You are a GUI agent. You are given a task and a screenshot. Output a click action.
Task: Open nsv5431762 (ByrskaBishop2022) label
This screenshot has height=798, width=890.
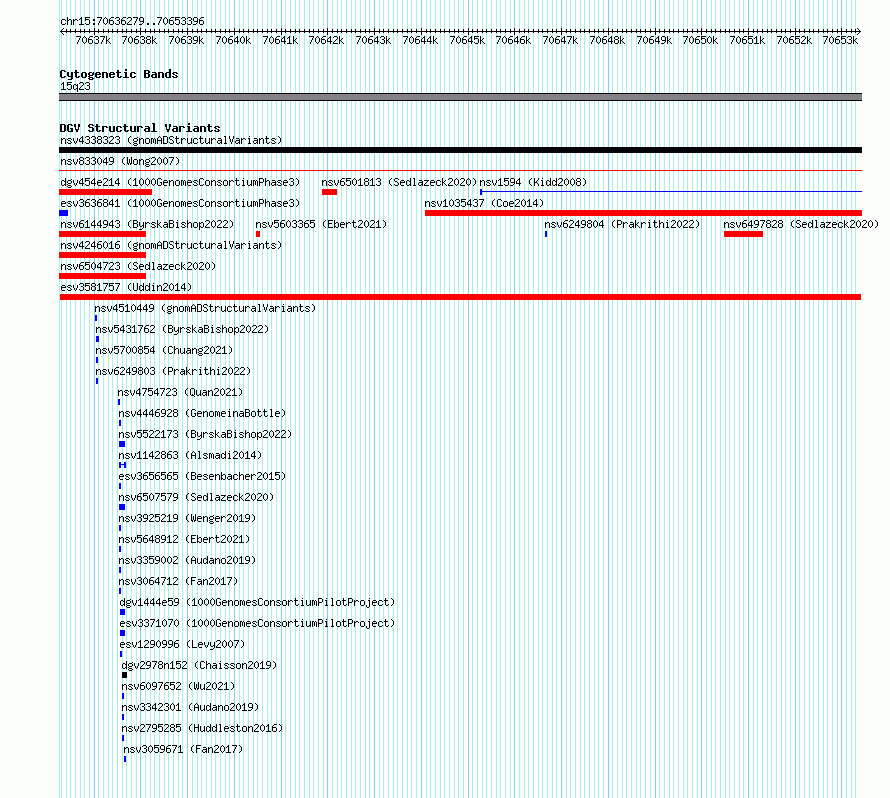click(182, 329)
